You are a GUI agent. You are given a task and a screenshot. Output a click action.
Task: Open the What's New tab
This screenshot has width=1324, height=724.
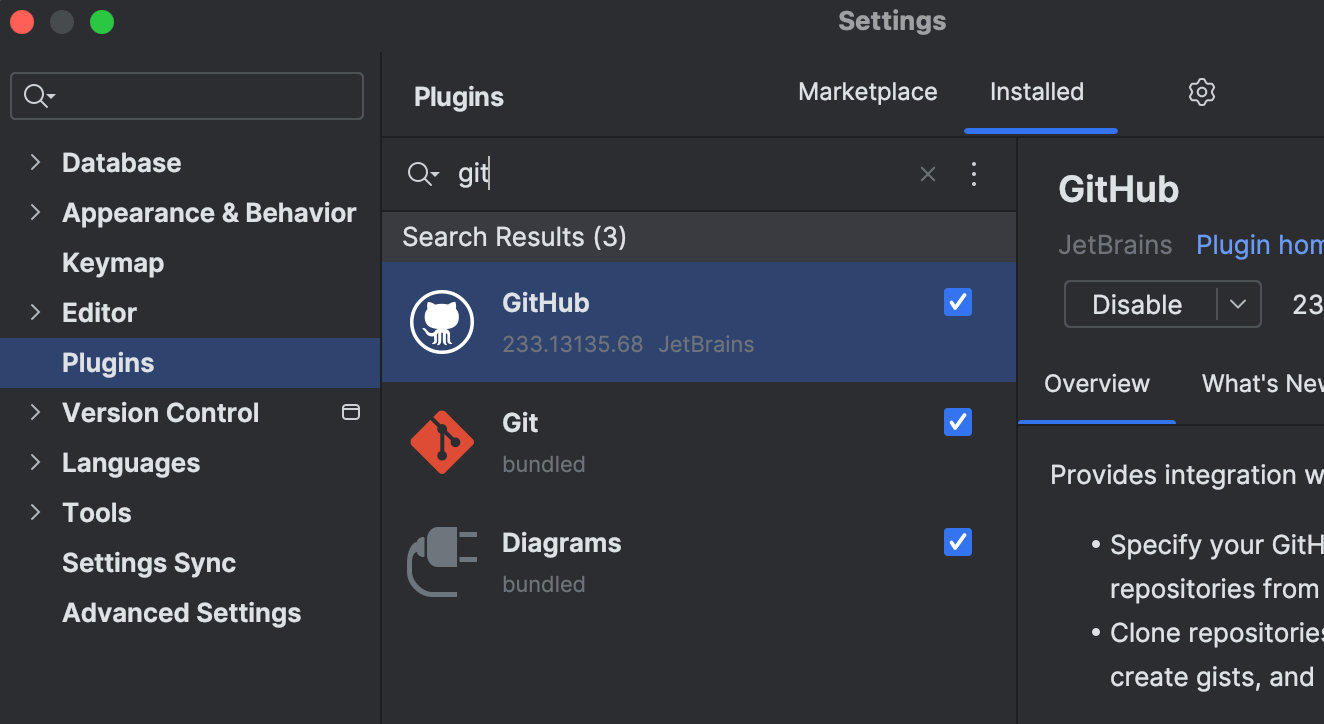pos(1262,384)
